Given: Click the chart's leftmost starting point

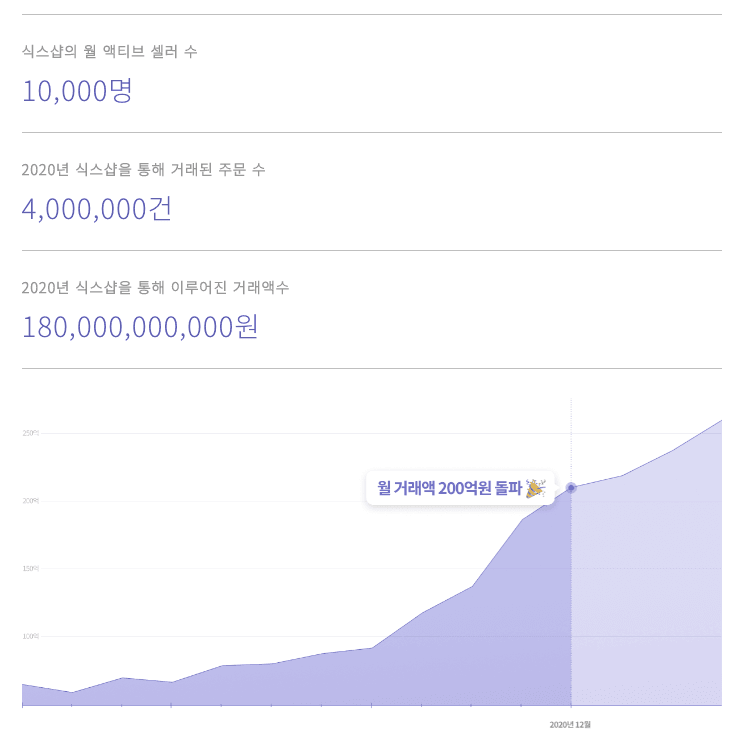Looking at the screenshot, I should (x=23, y=685).
